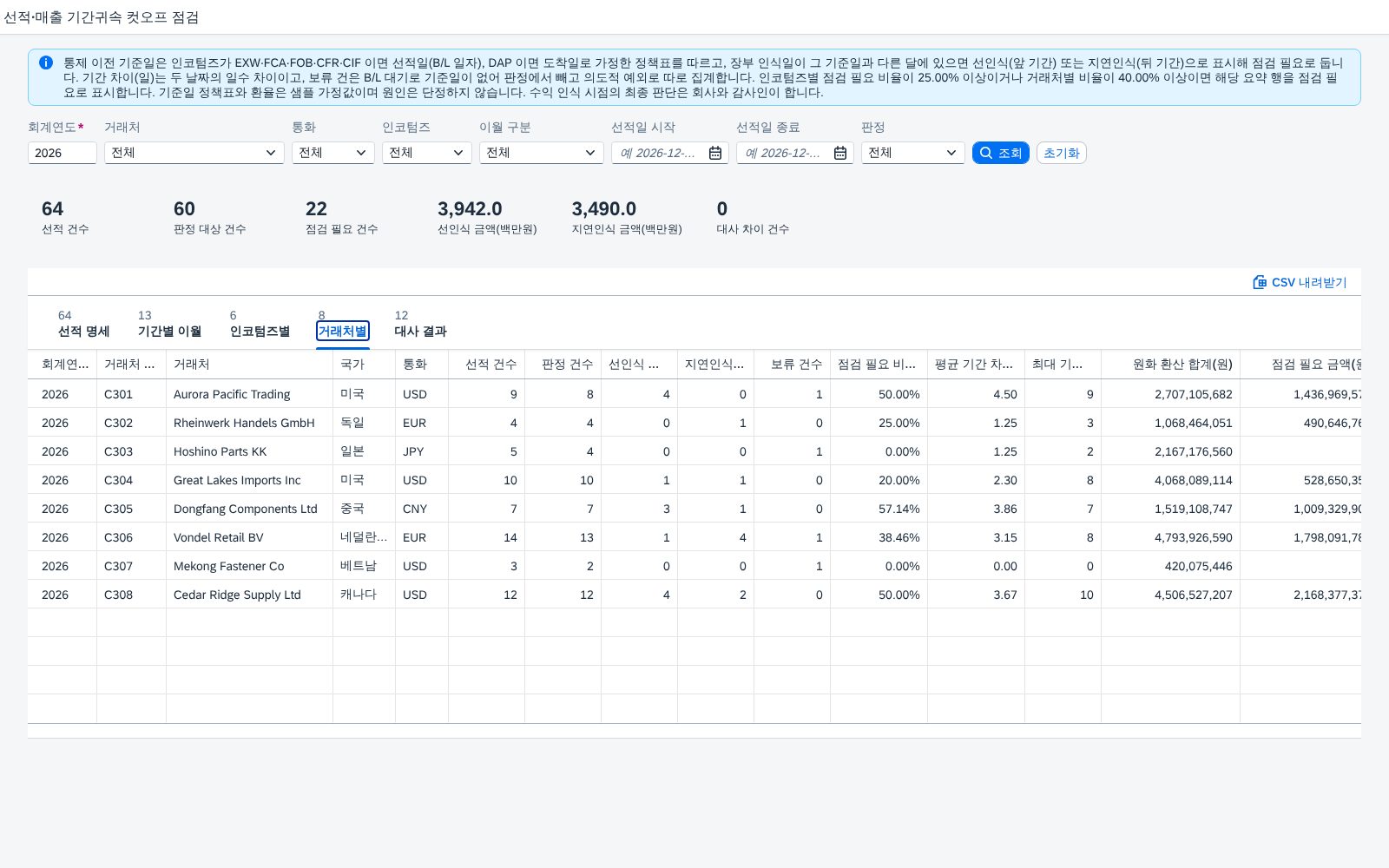Click the C306 customer code cell
1389x868 pixels.
coord(132,537)
